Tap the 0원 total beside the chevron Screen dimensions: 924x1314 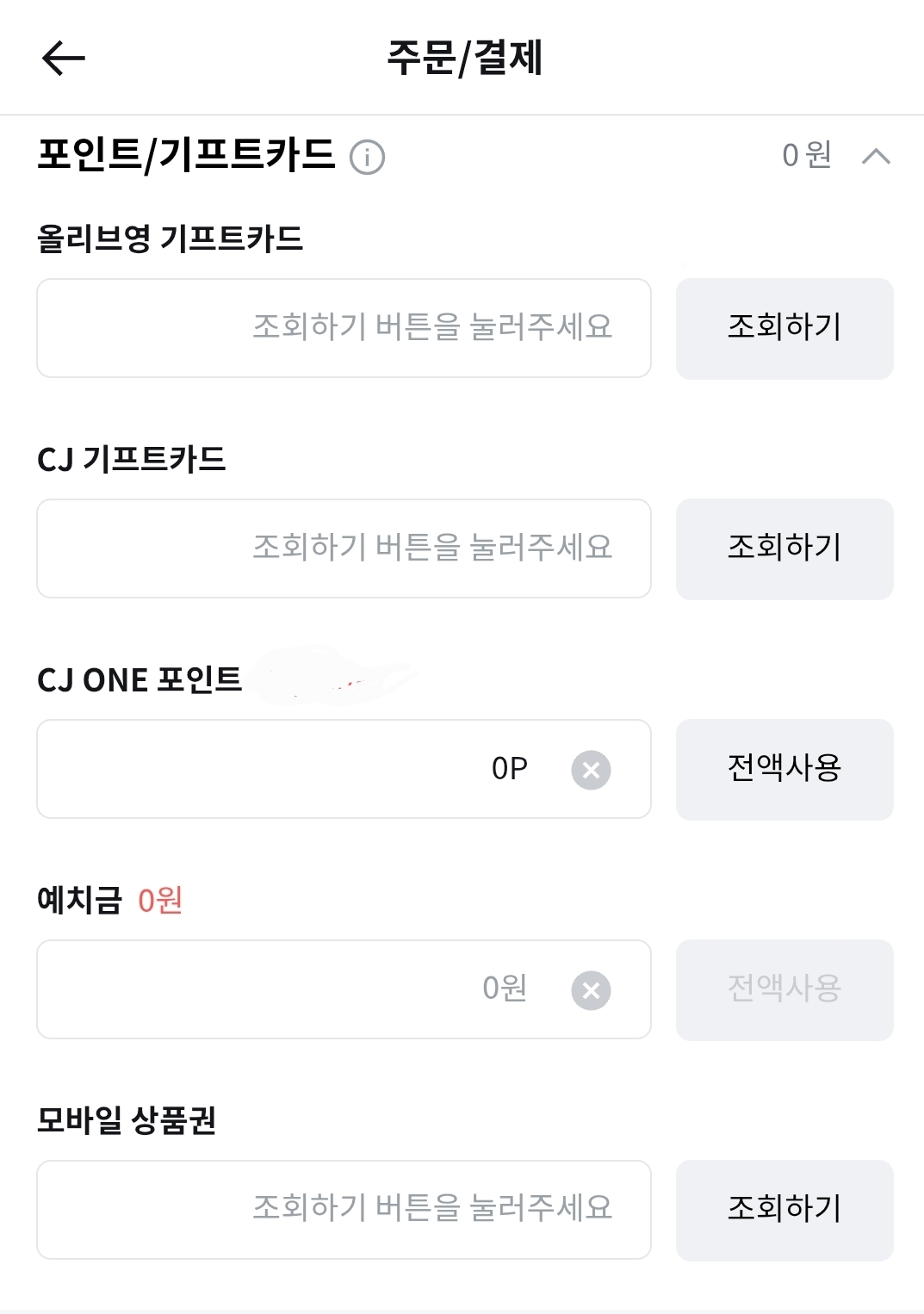[x=806, y=156]
